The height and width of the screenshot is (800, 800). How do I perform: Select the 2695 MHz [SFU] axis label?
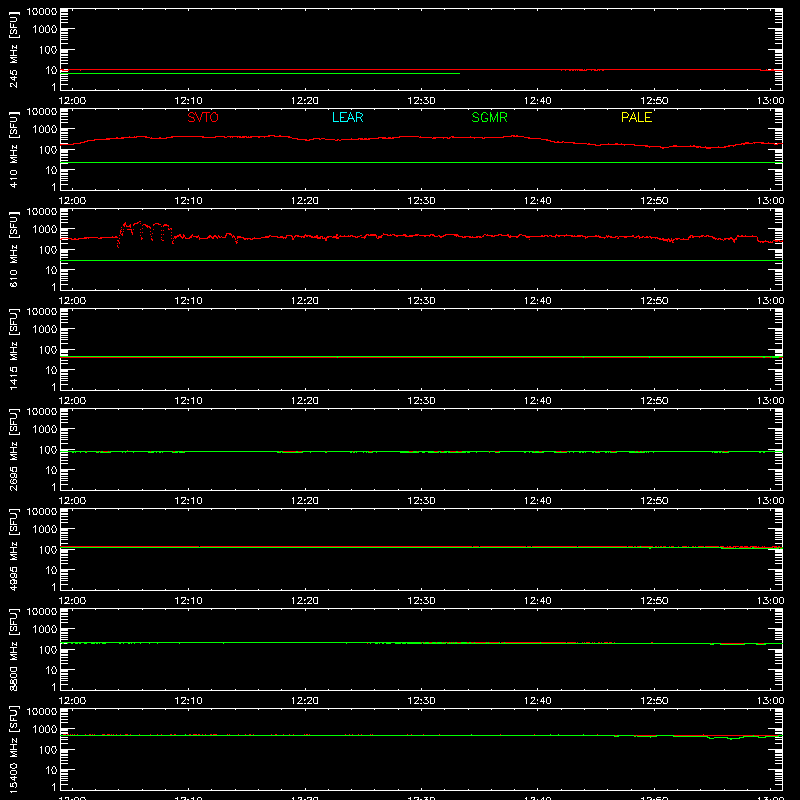tap(13, 449)
